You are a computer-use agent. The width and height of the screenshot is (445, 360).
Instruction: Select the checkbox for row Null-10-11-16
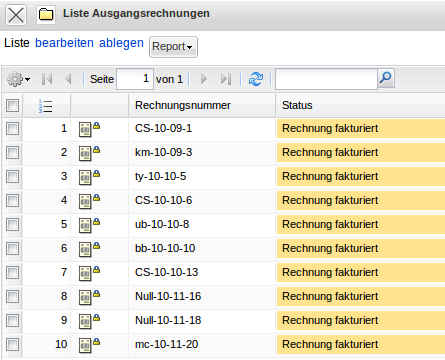12,297
